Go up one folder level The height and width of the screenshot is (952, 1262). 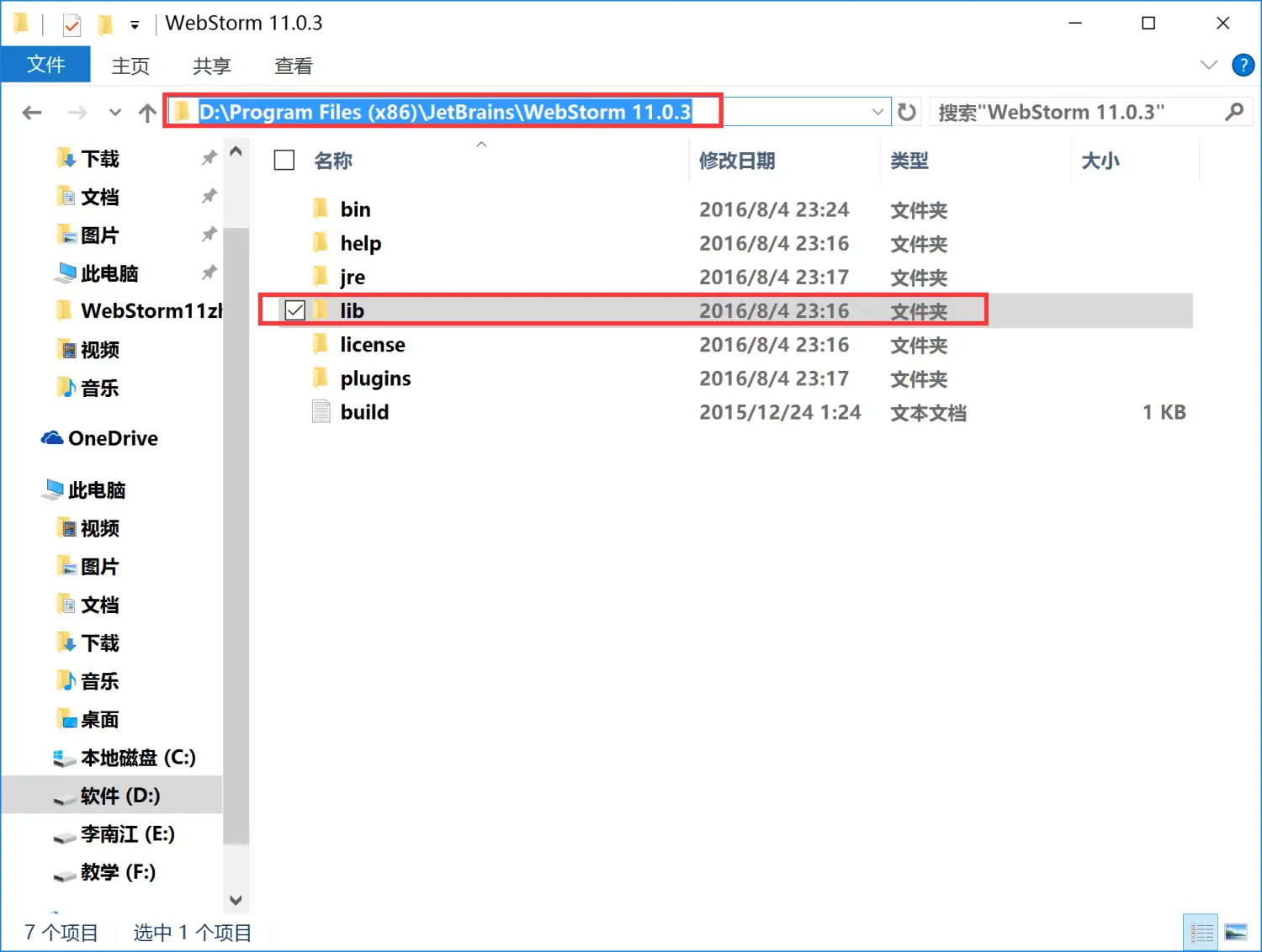pyautogui.click(x=147, y=113)
